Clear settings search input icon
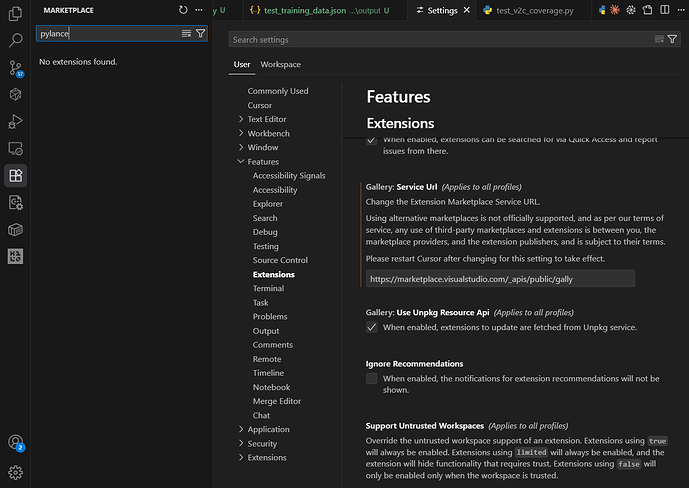 (x=659, y=39)
